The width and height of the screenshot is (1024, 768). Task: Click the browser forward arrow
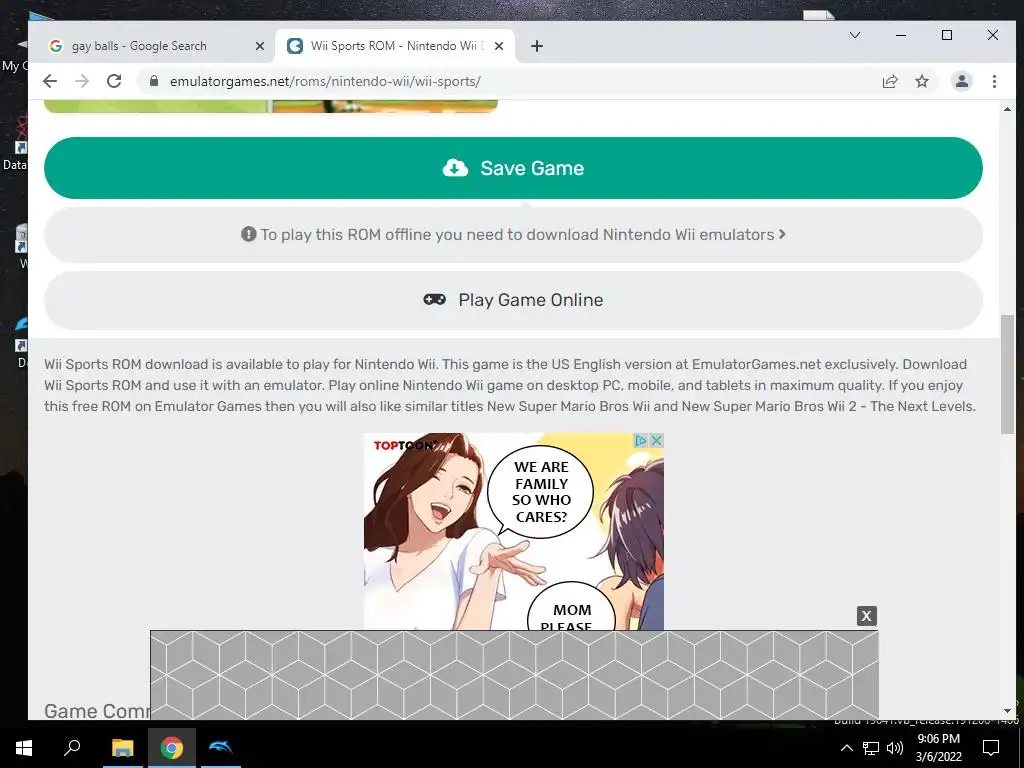pos(82,81)
